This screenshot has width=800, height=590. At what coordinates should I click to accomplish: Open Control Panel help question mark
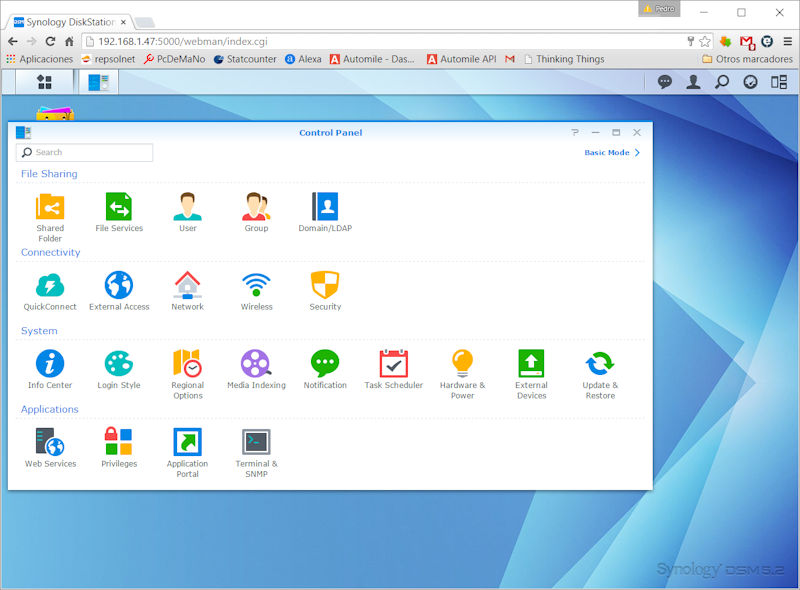pos(575,132)
